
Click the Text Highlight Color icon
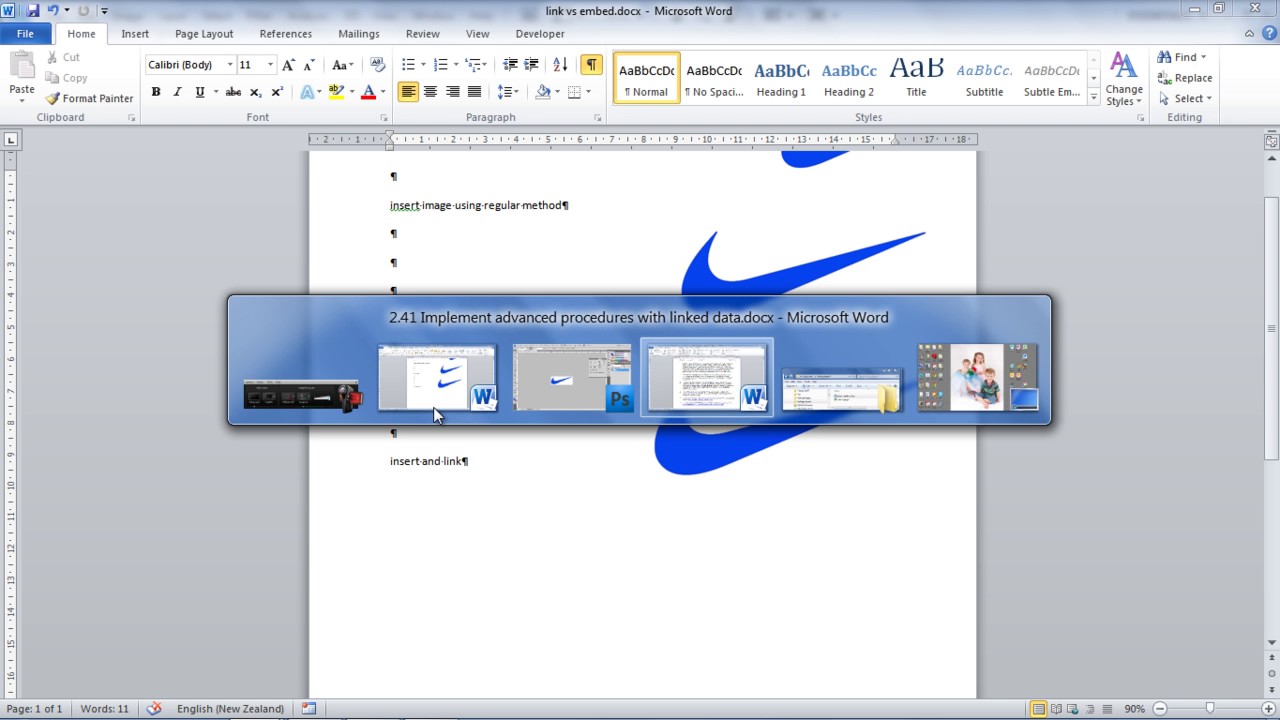pos(336,92)
